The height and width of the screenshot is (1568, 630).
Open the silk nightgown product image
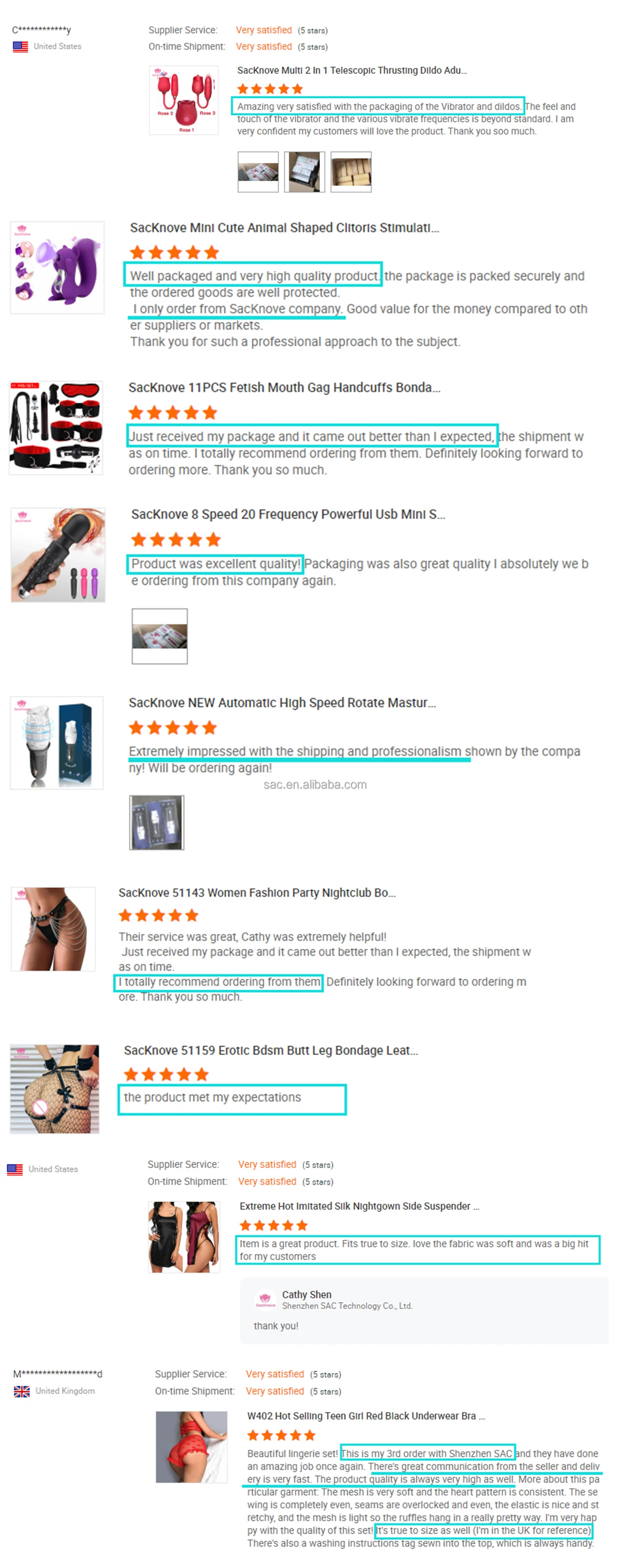184,1236
